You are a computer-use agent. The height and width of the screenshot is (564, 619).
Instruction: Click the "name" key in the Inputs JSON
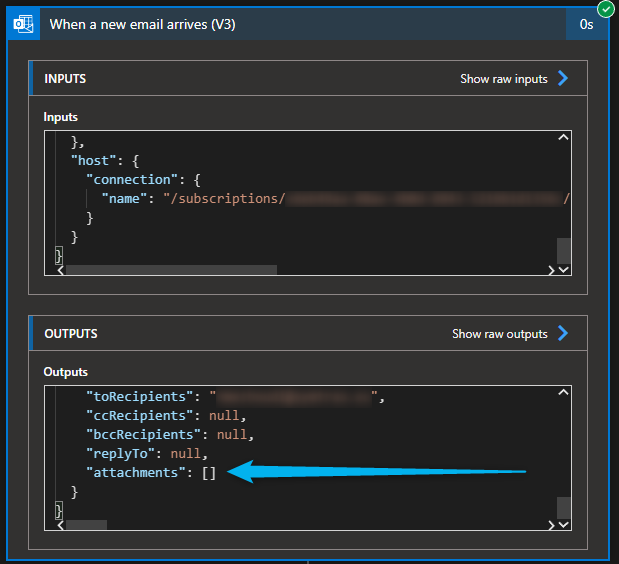tap(124, 199)
